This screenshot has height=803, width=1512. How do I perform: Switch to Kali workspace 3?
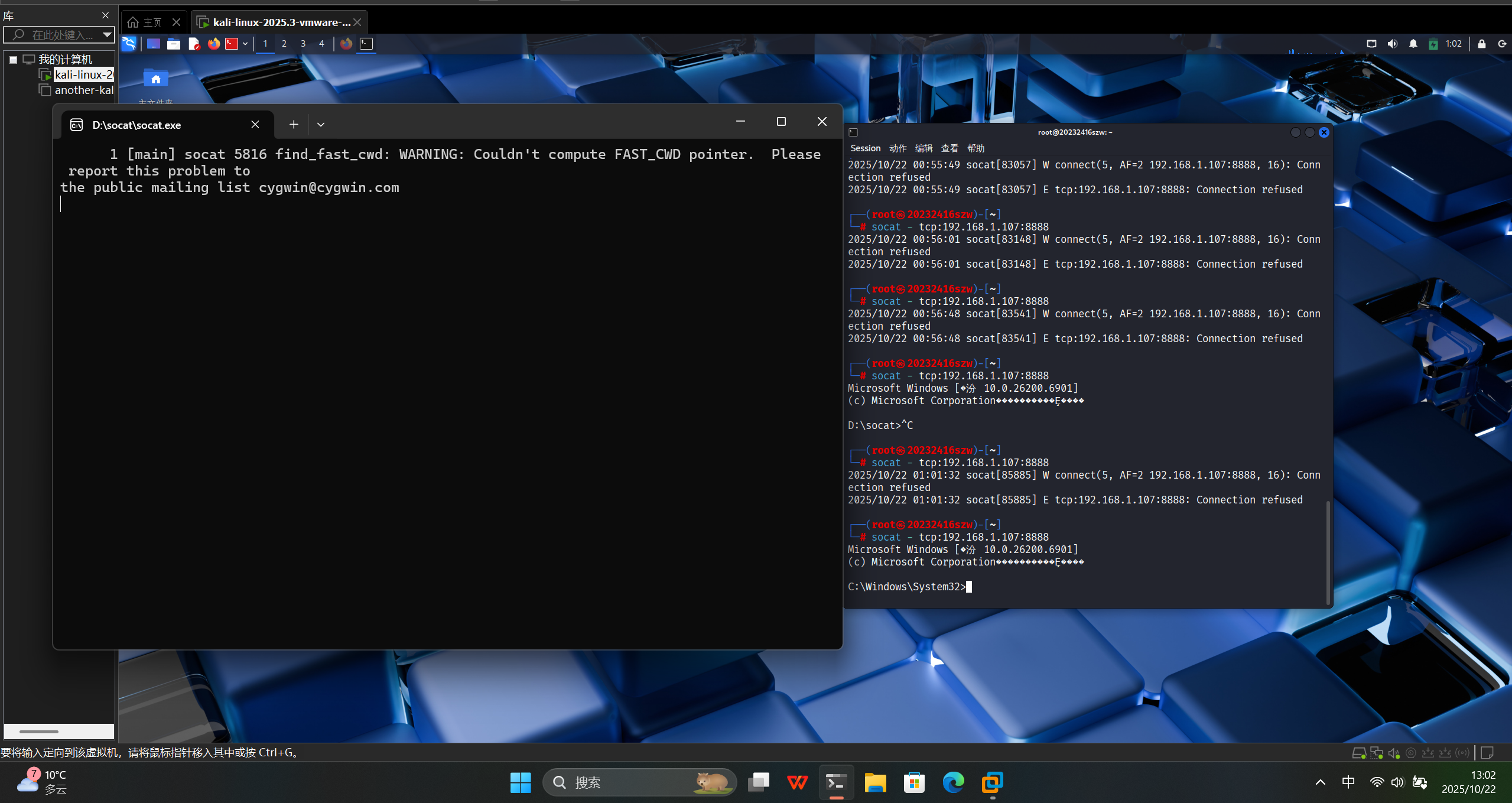303,44
